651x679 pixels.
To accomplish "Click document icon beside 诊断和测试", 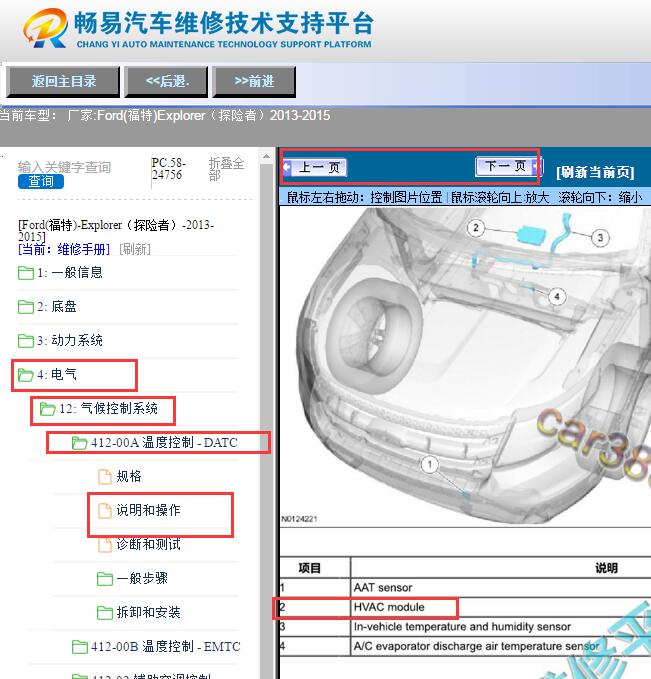I will click(104, 545).
